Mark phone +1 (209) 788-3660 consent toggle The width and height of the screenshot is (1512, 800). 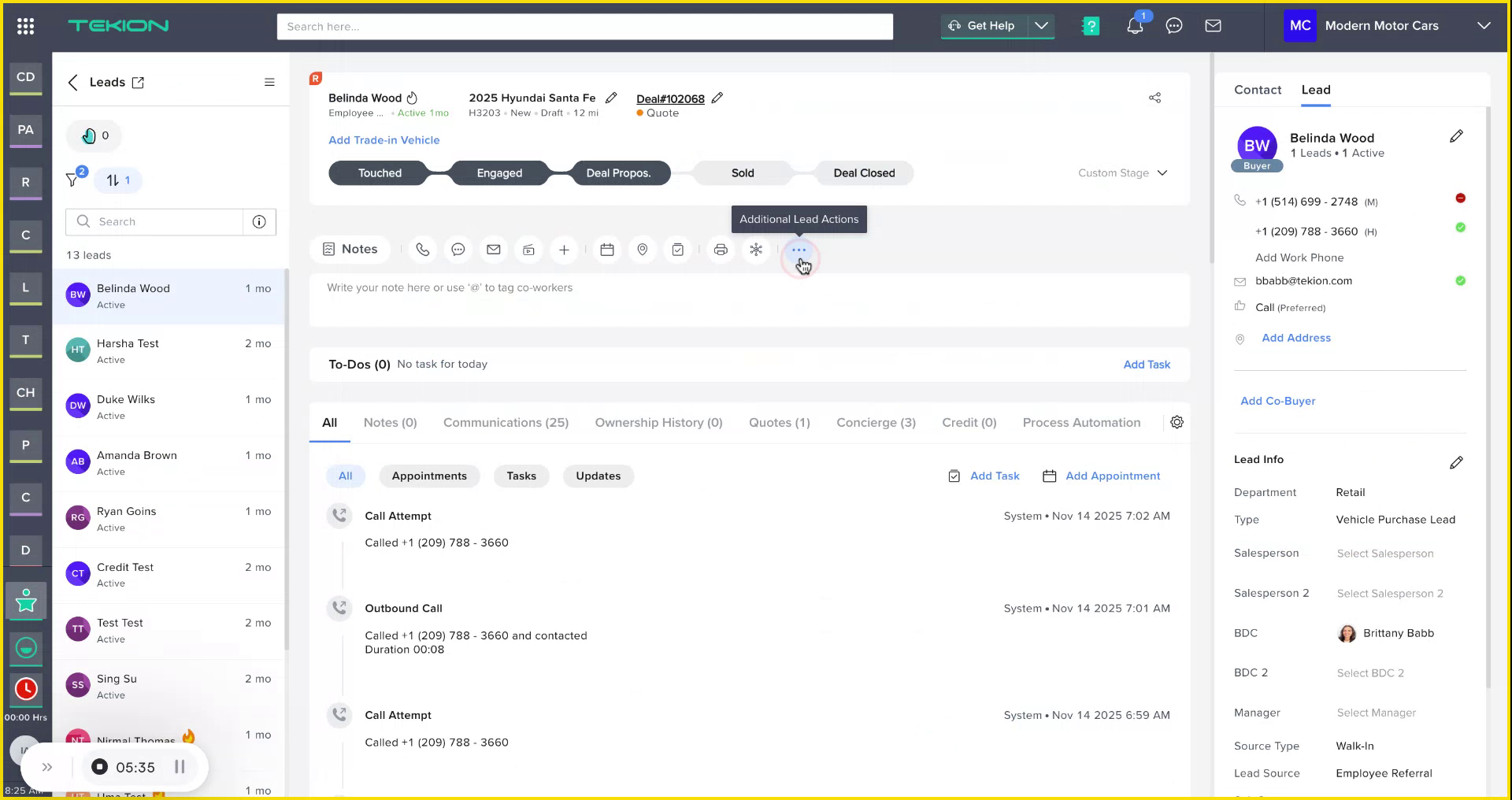(1460, 228)
